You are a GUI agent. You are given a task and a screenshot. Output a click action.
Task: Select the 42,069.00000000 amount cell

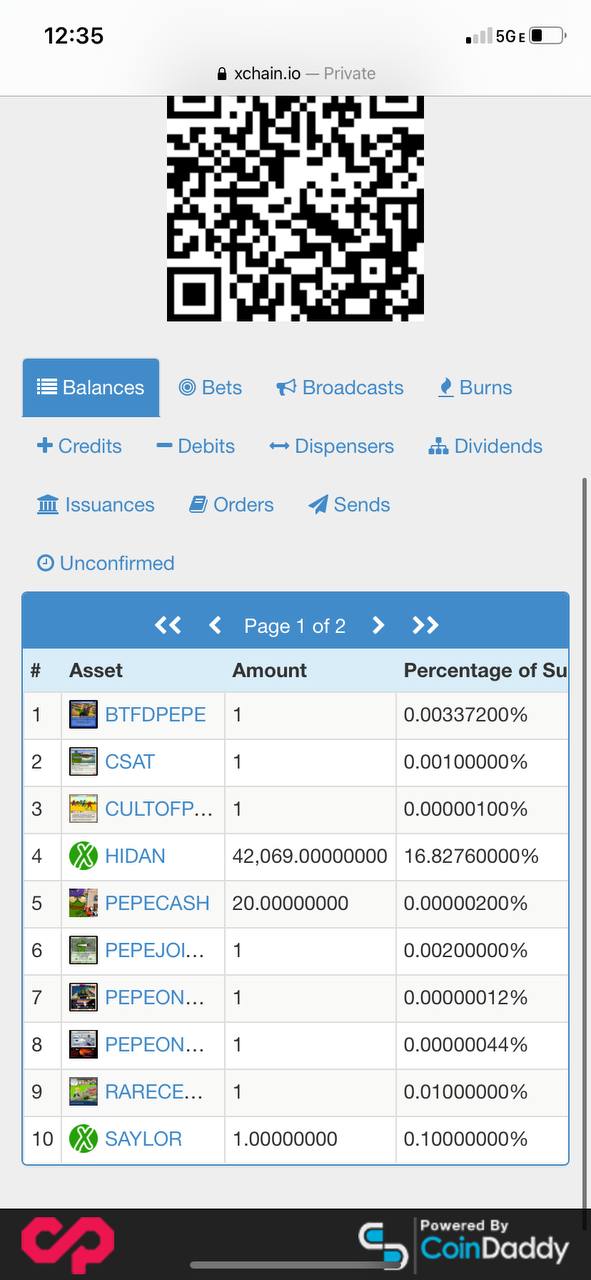[310, 856]
